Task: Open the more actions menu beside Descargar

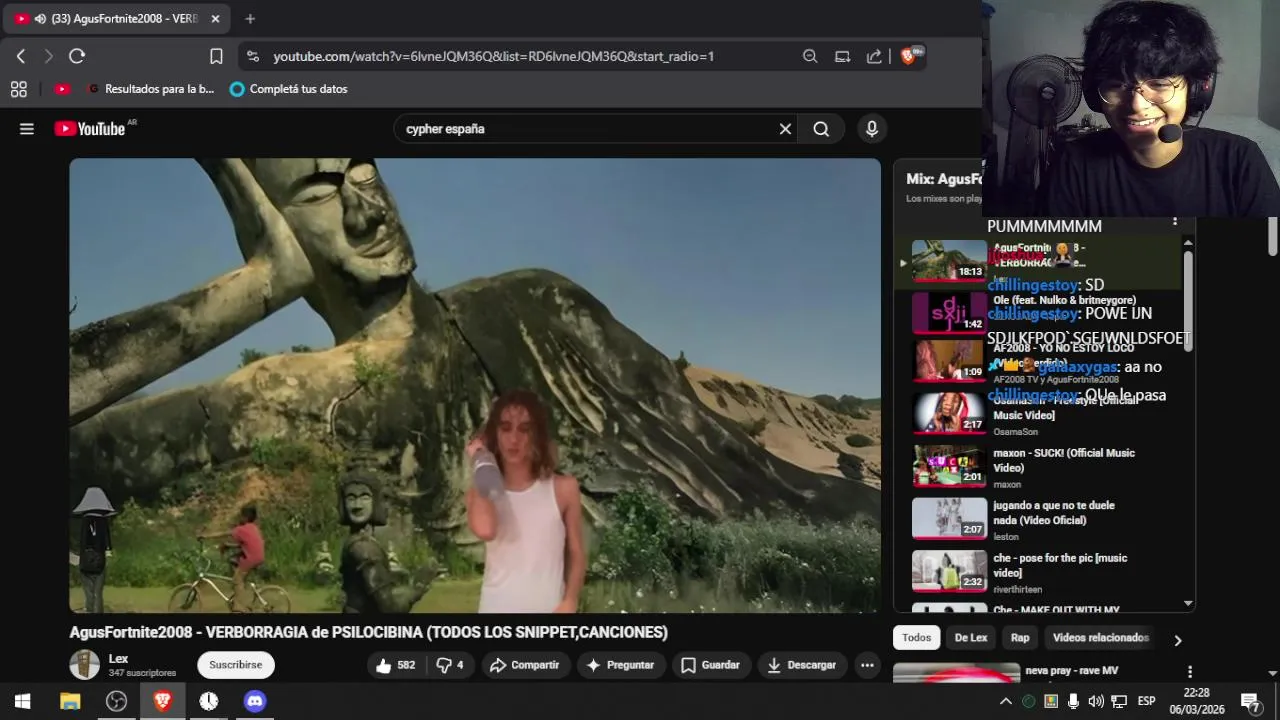Action: coord(867,665)
